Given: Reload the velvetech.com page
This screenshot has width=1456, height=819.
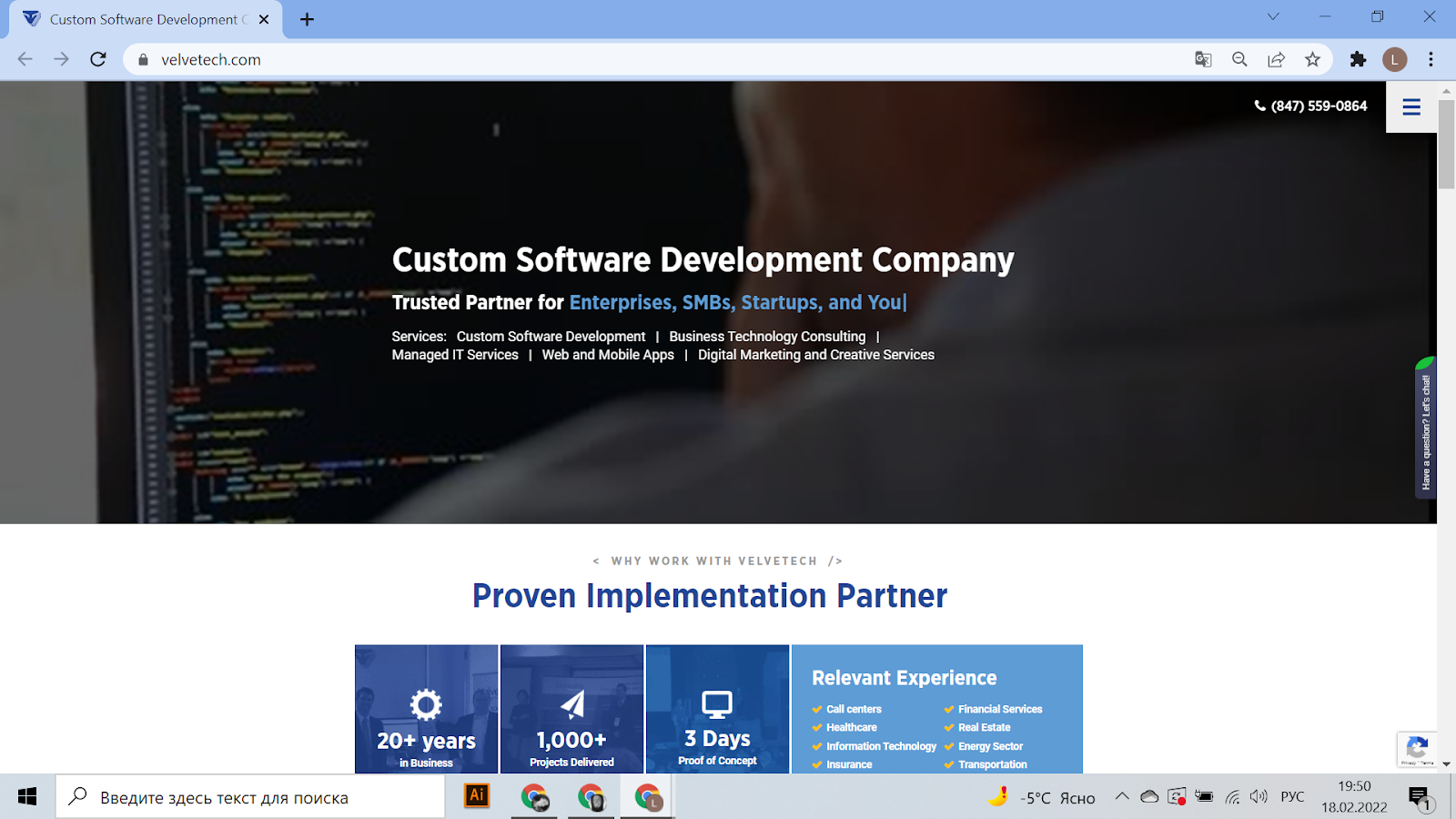Looking at the screenshot, I should click(x=98, y=59).
